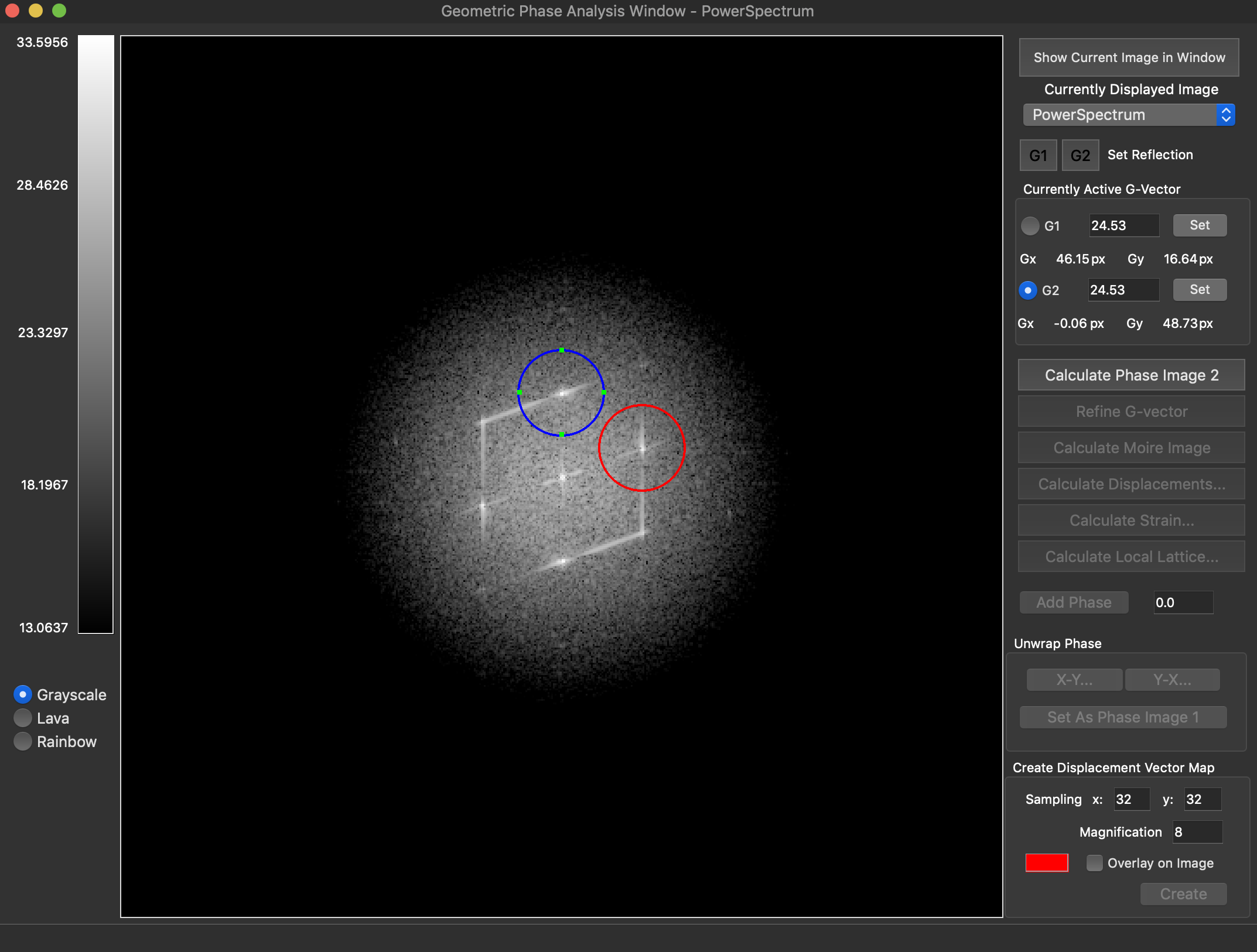
Task: Click the Y-X unwrap phase button
Action: point(1172,680)
